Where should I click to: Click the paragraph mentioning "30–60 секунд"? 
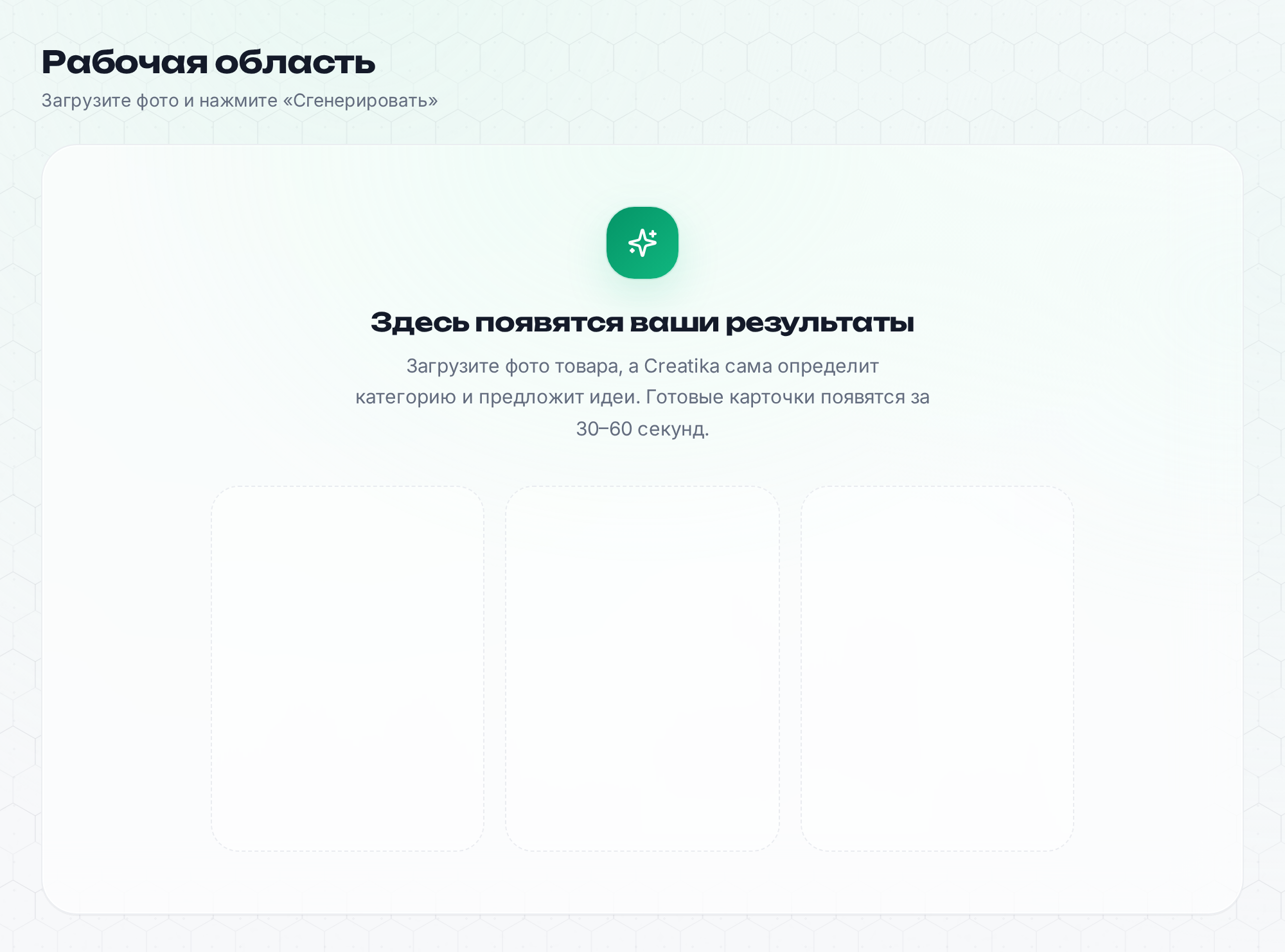642,397
